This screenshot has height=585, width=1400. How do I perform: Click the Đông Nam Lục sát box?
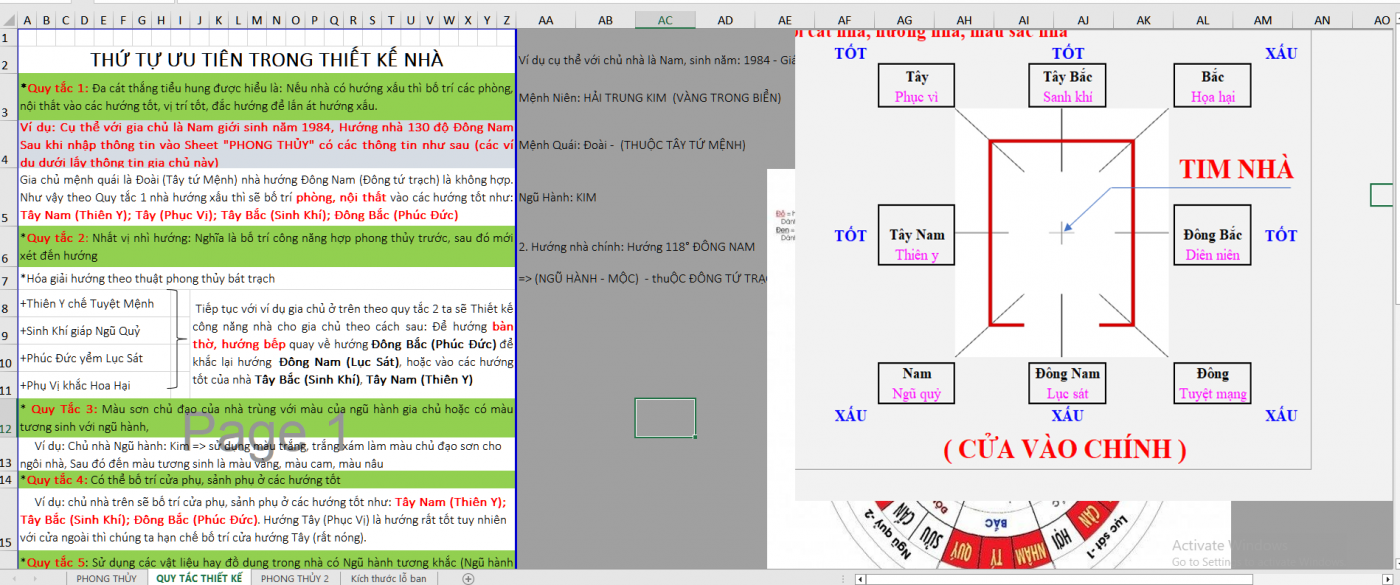pyautogui.click(x=1067, y=384)
